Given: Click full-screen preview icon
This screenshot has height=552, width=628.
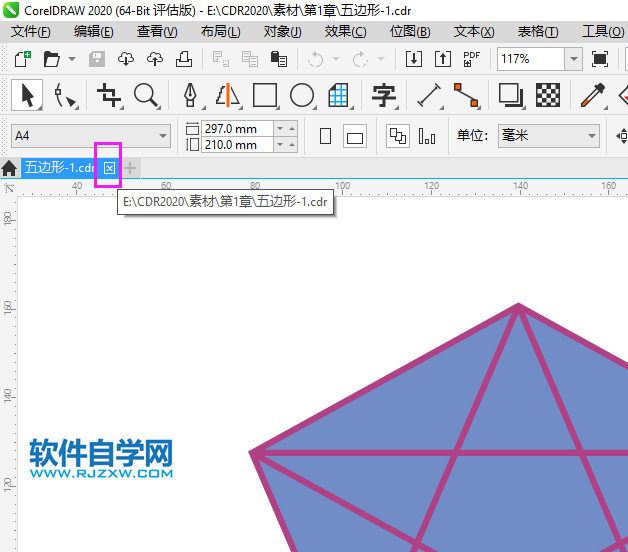Looking at the screenshot, I should tap(600, 59).
